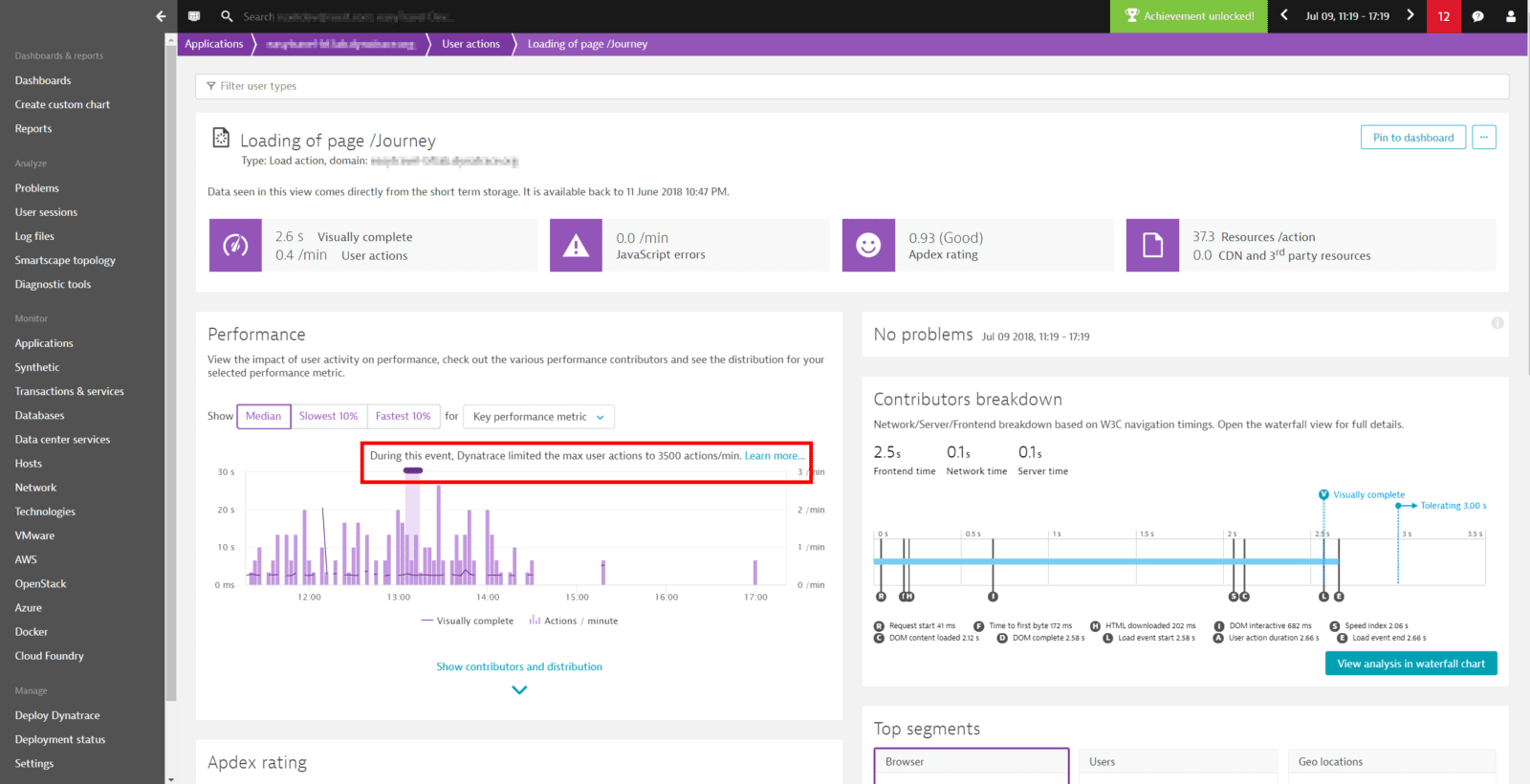Switch to Slowest 10% view
1530x784 pixels.
tap(328, 416)
